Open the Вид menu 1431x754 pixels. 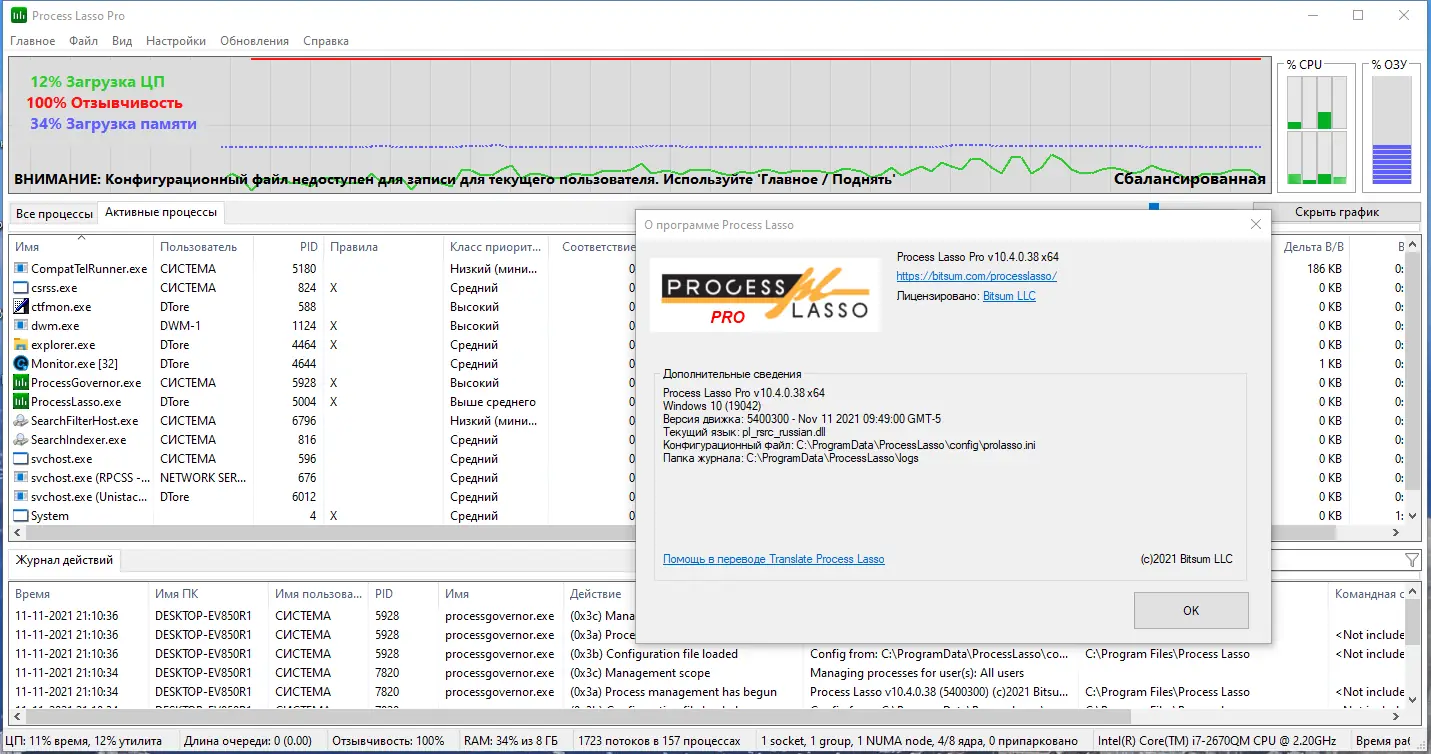(122, 41)
